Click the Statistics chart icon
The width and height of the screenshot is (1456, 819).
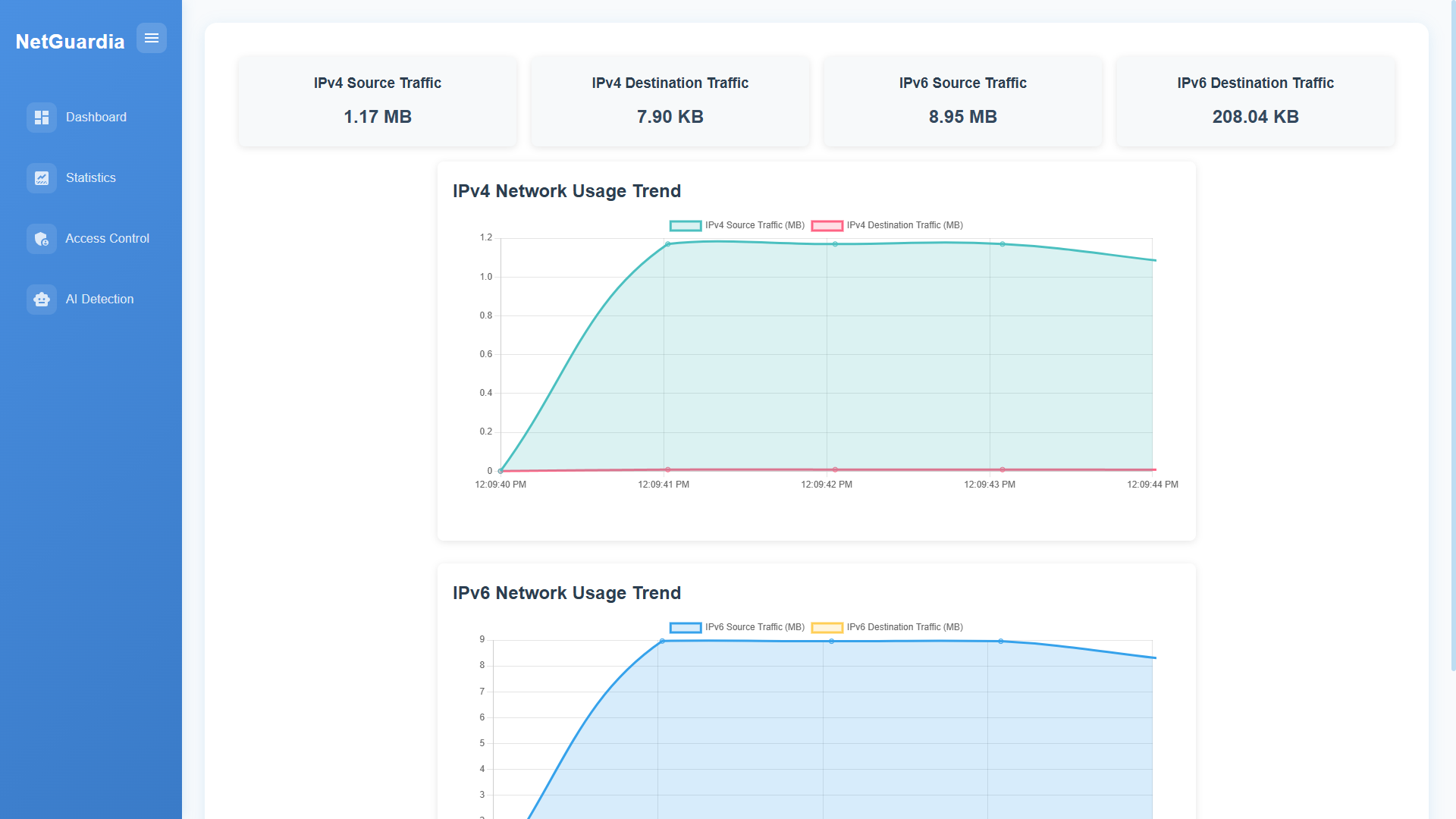coord(42,178)
